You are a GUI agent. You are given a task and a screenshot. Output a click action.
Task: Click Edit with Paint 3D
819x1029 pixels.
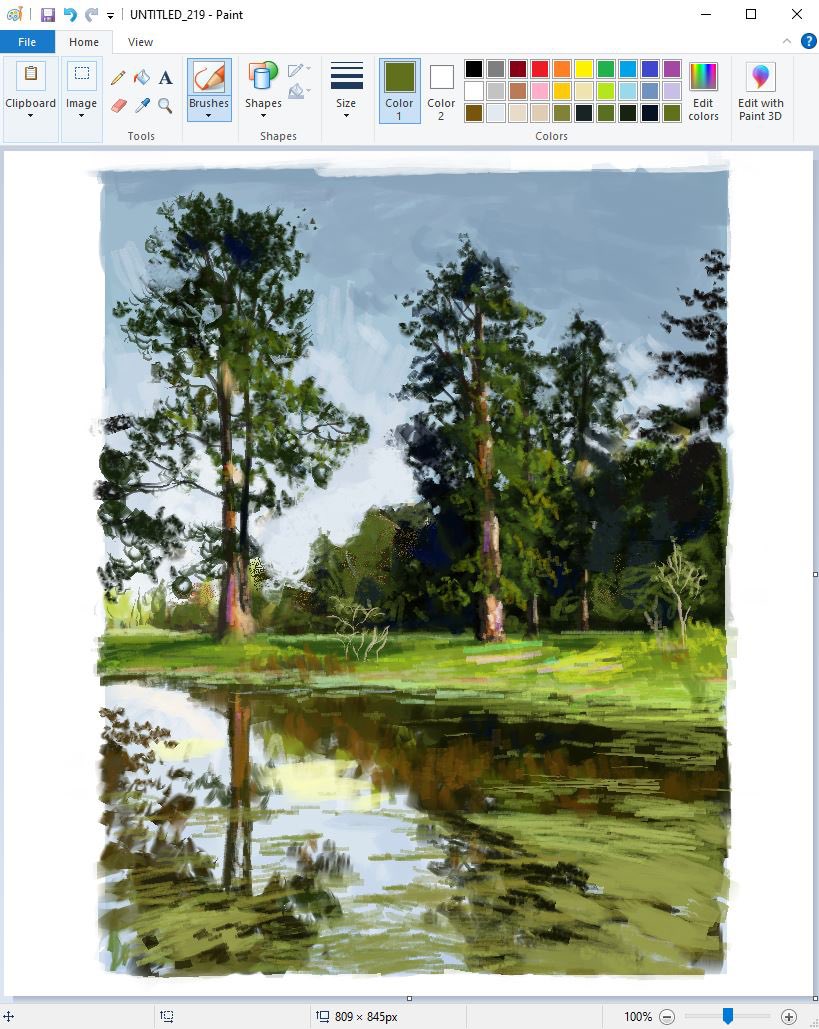[760, 90]
